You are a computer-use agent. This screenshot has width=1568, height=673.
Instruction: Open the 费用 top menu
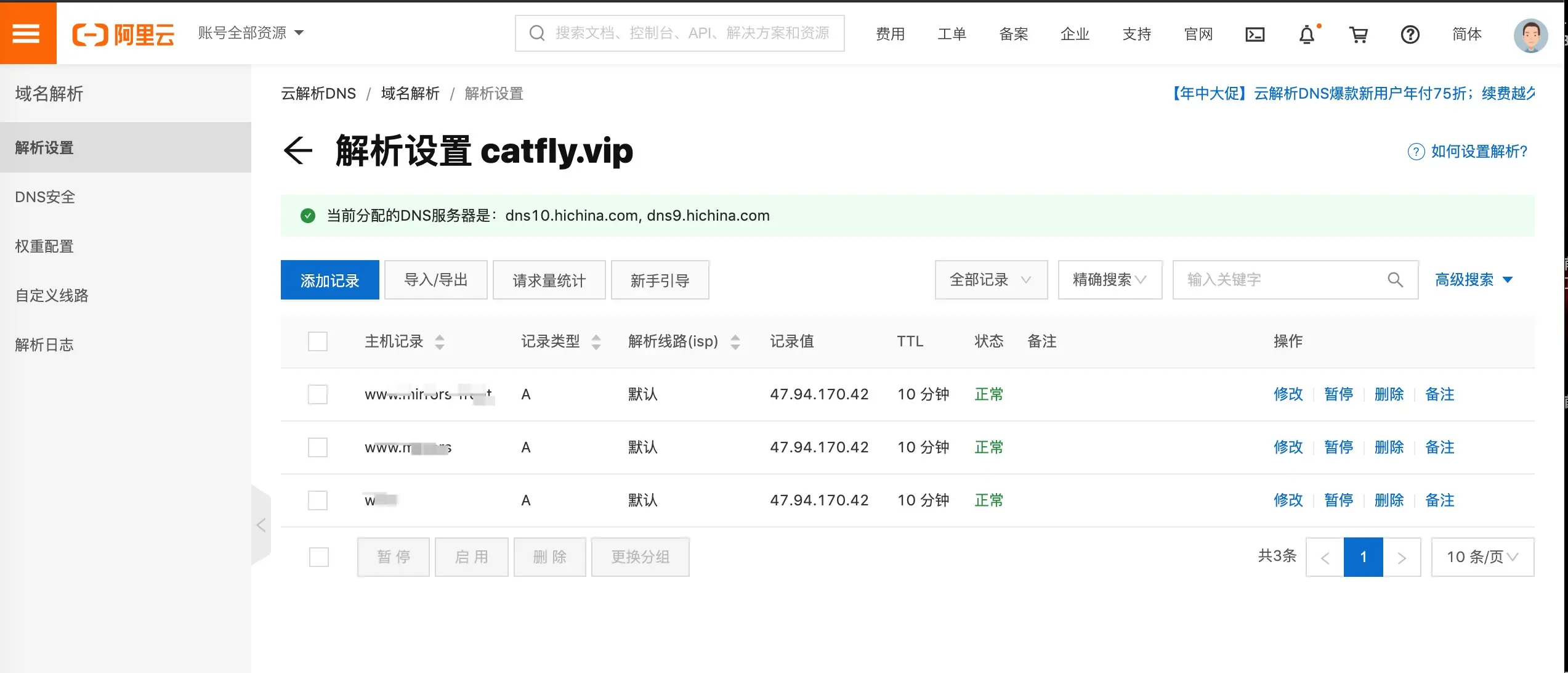point(891,34)
